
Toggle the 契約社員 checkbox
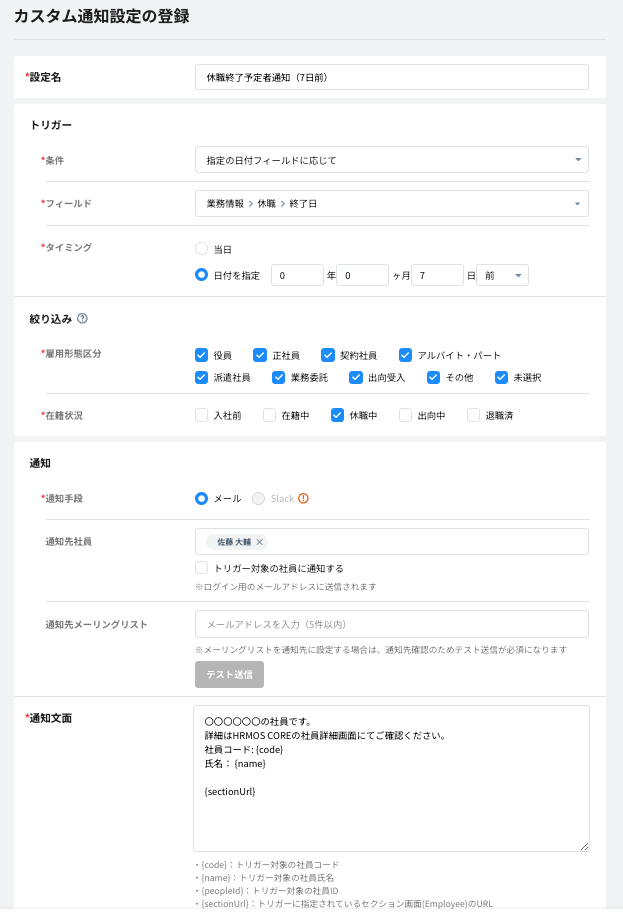coord(327,355)
